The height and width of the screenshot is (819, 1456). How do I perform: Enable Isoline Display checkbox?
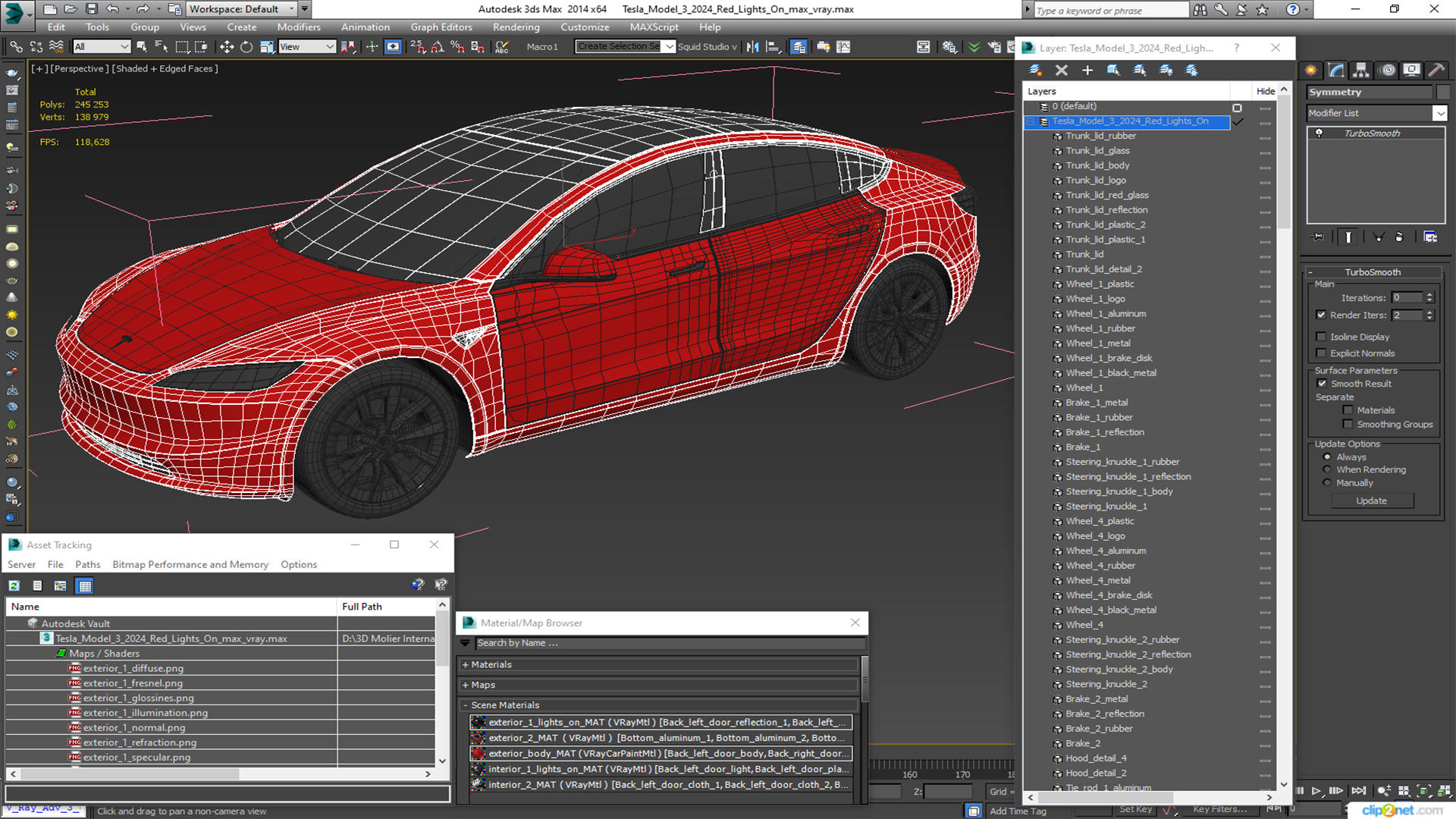click(1321, 337)
